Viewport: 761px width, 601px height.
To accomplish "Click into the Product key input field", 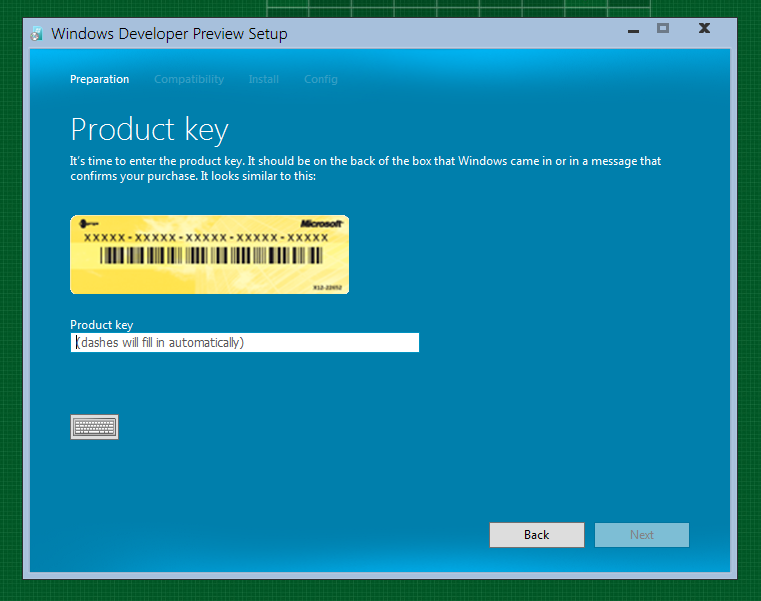I will pyautogui.click(x=245, y=342).
